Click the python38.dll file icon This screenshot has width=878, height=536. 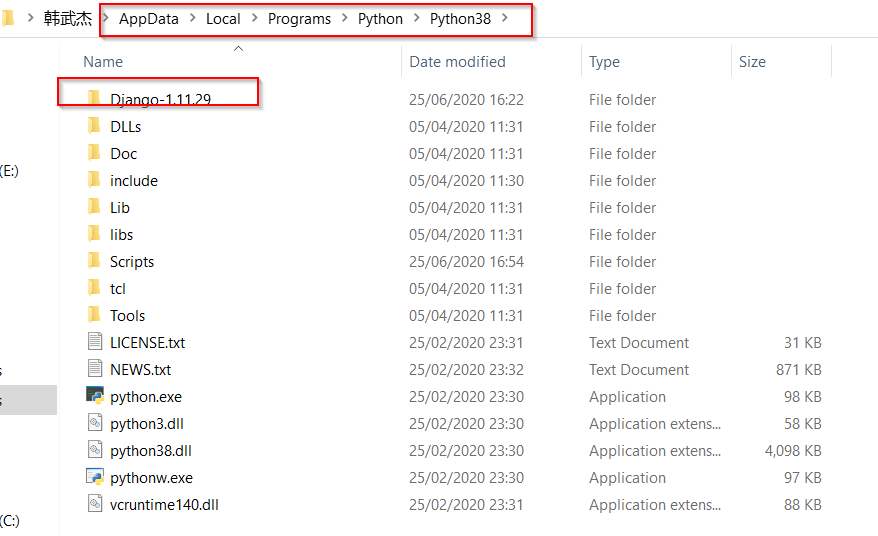click(x=95, y=450)
